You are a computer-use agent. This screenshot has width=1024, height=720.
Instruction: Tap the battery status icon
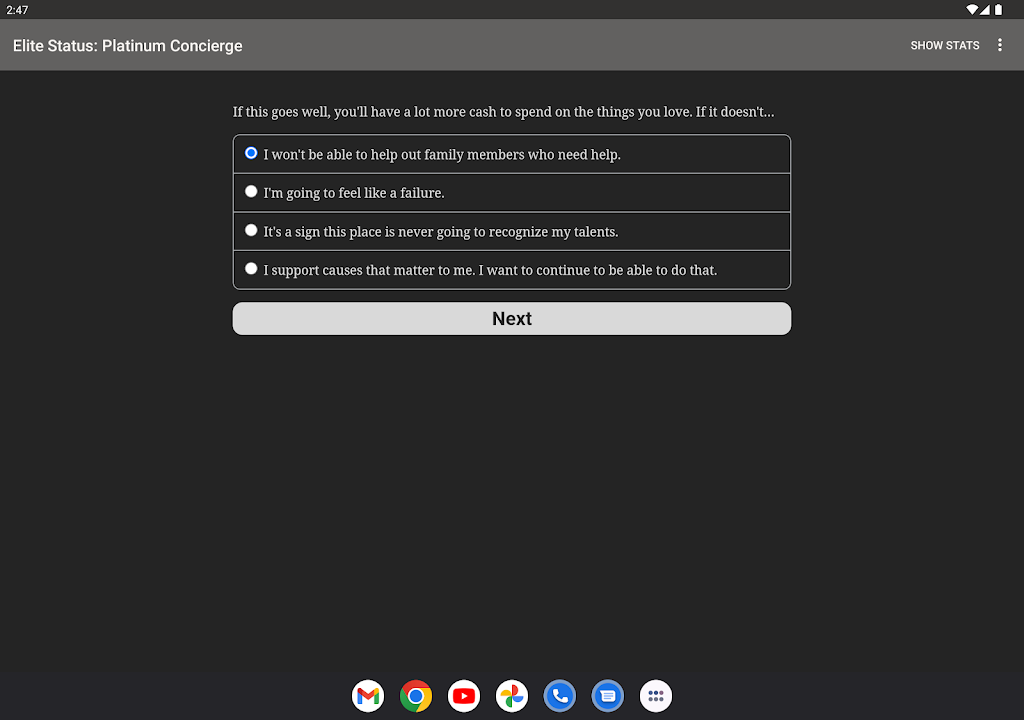pos(998,9)
